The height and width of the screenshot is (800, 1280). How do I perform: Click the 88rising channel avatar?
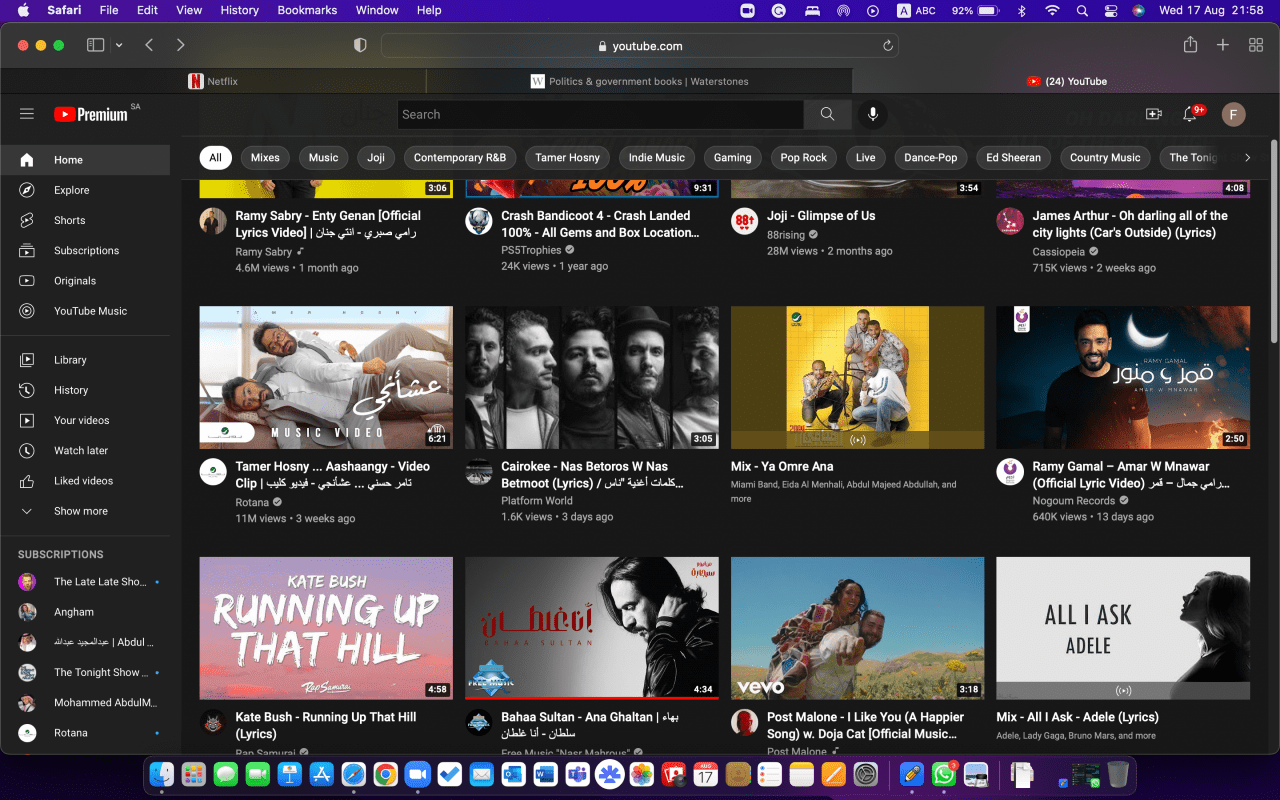(745, 221)
